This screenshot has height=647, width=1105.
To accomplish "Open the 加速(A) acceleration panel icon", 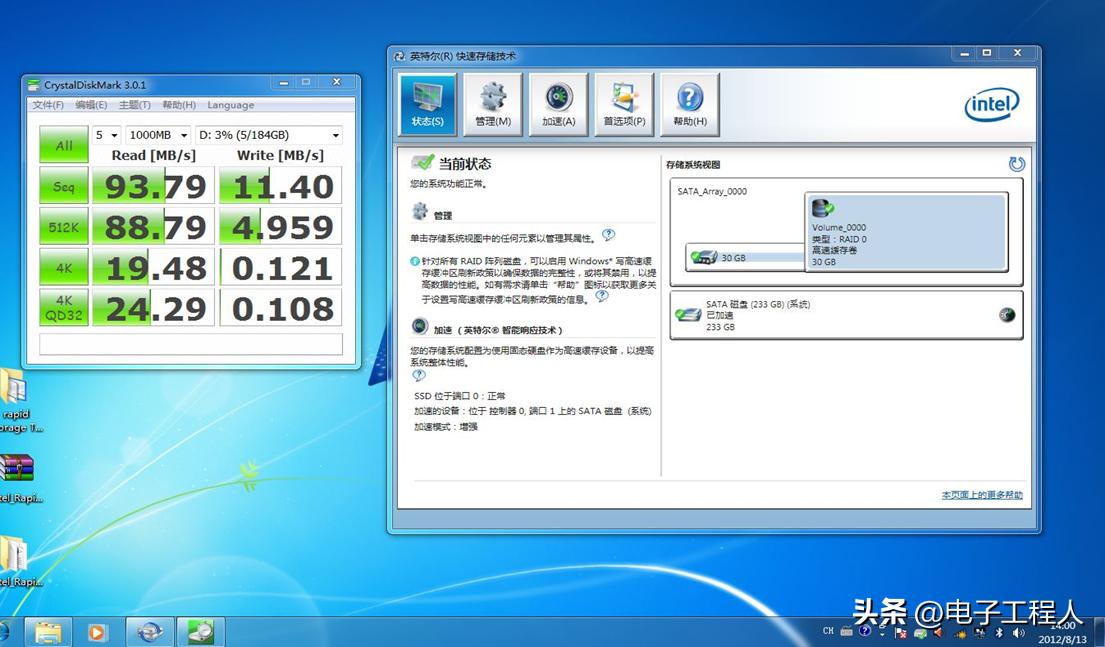I will (557, 103).
